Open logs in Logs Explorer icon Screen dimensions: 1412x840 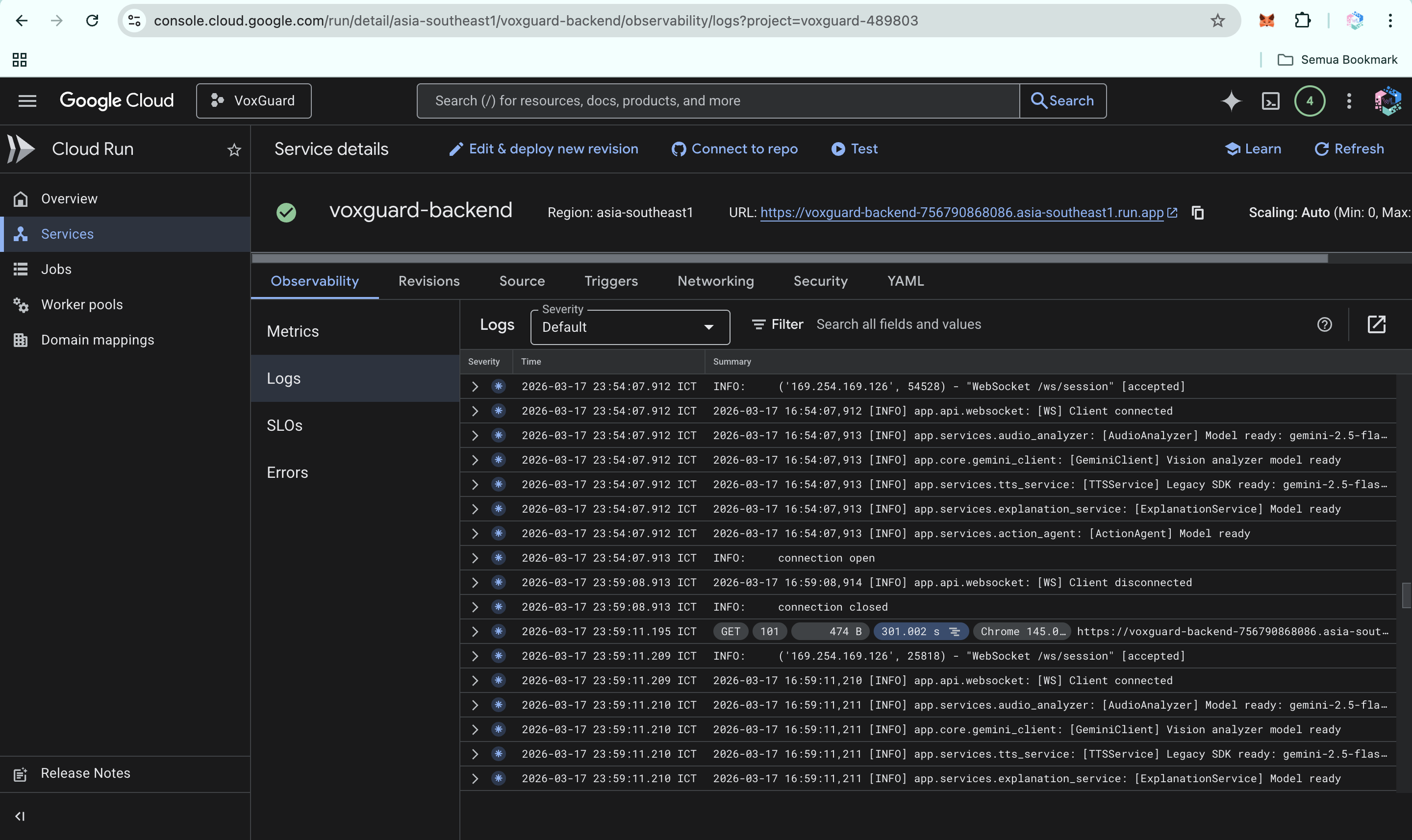coord(1376,324)
